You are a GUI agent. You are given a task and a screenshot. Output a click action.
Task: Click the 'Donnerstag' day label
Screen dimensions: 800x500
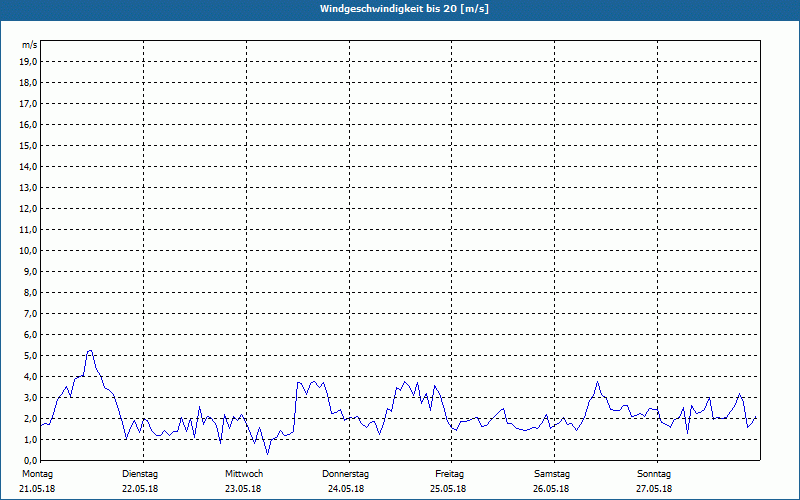pos(345,474)
